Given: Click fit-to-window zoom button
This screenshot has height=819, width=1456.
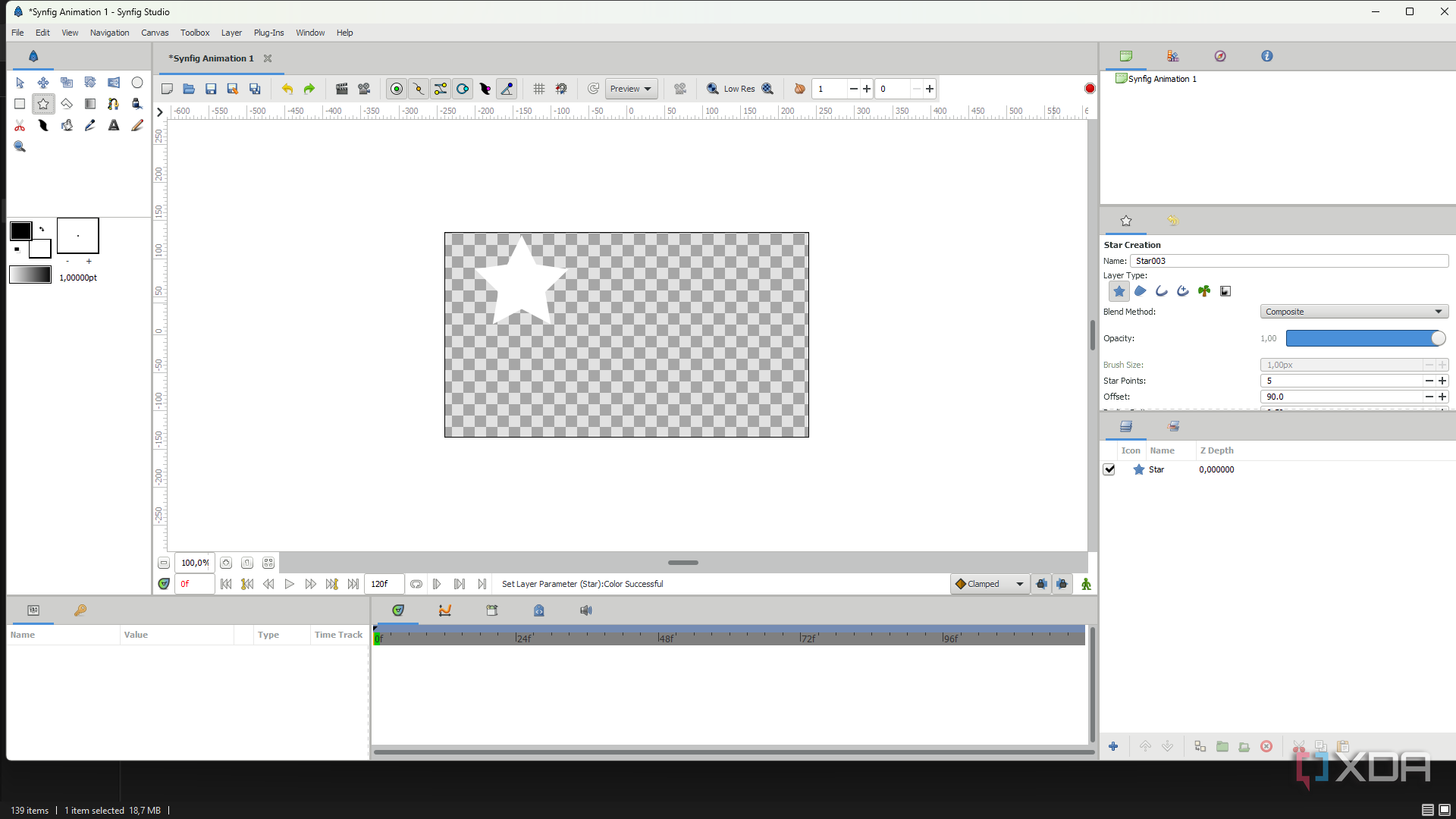Looking at the screenshot, I should click(x=268, y=563).
